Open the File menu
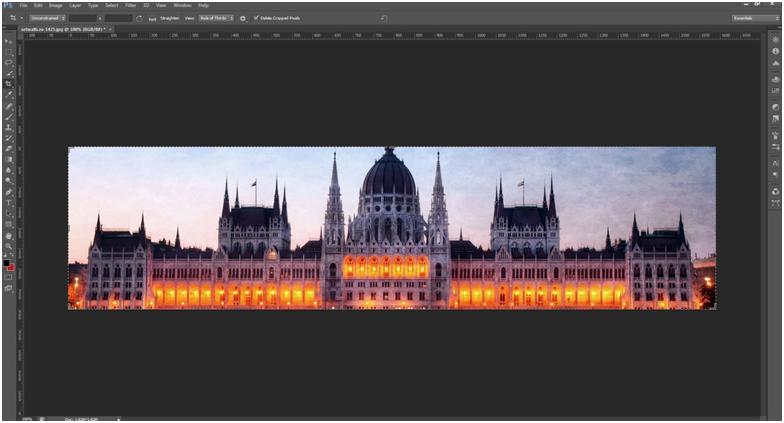Screen dimensions: 784x423 23,5
